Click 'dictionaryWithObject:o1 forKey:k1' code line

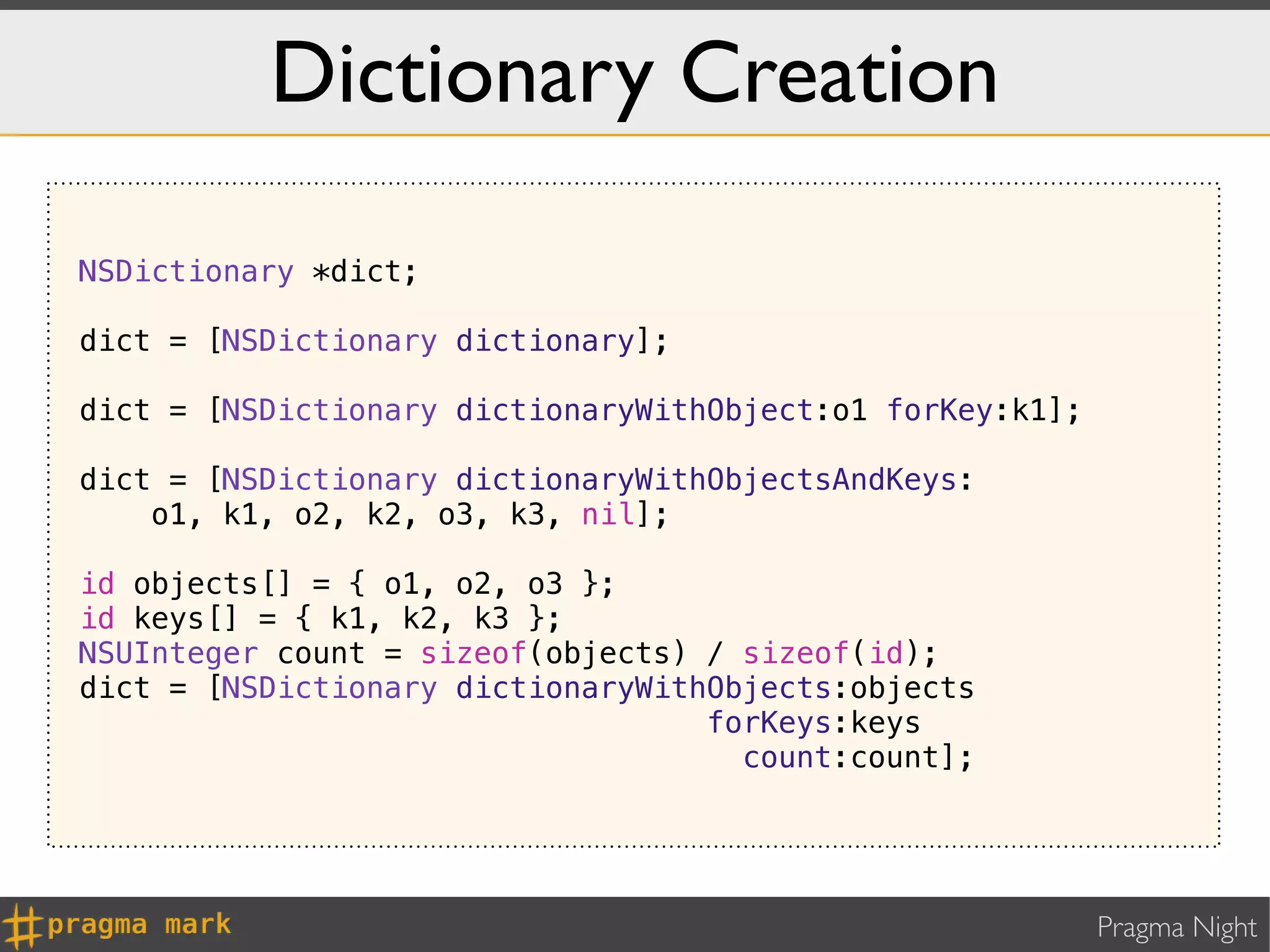point(580,410)
